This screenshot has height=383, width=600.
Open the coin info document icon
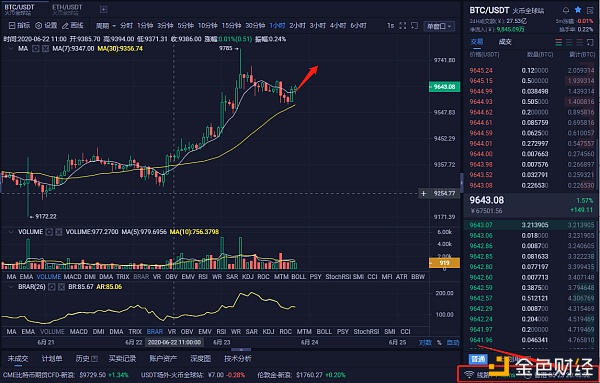coord(590,10)
